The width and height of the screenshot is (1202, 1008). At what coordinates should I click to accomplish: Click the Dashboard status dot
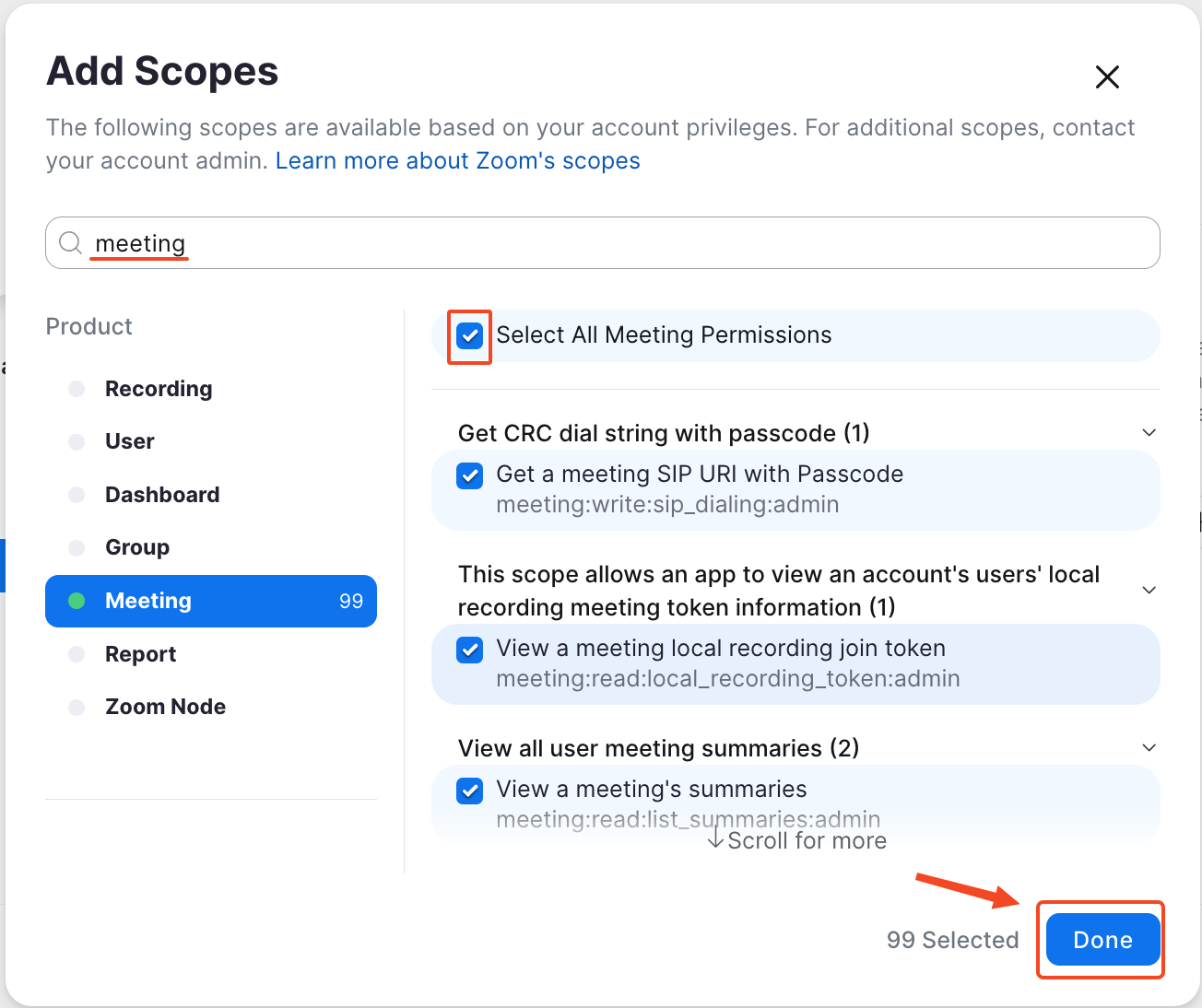click(77, 495)
